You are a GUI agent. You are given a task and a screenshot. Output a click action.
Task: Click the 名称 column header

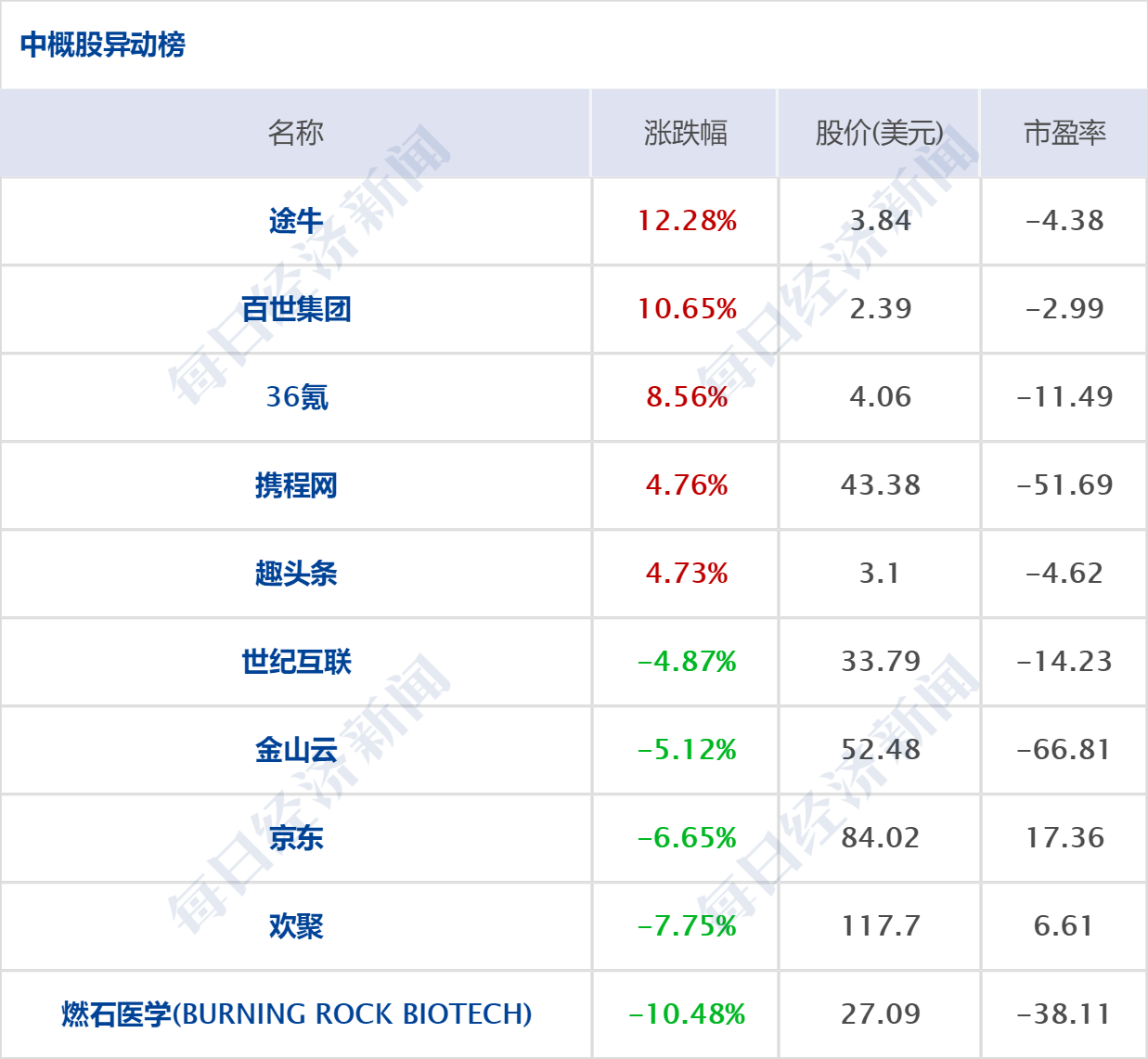click(x=296, y=133)
